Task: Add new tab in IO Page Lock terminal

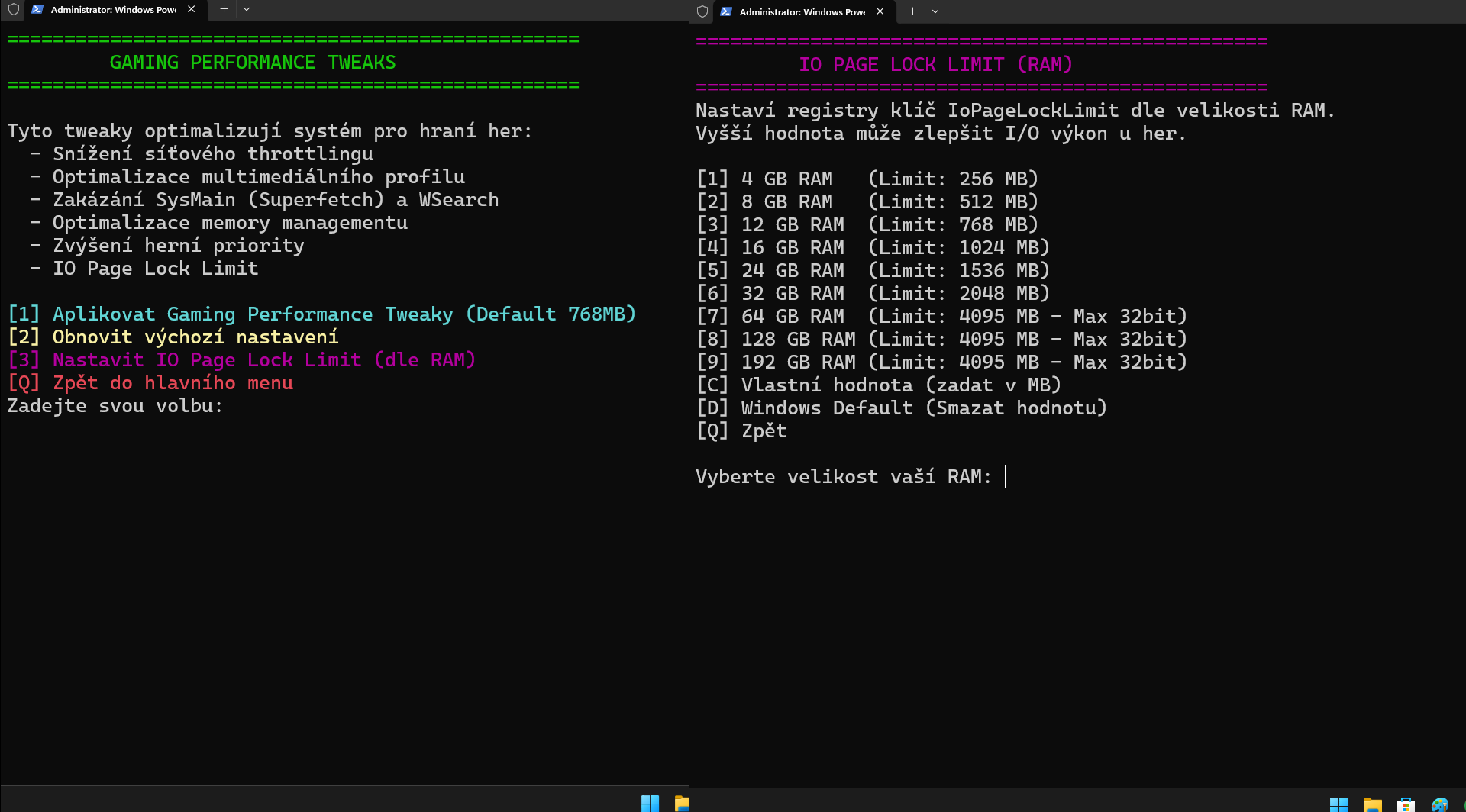Action: click(x=912, y=11)
